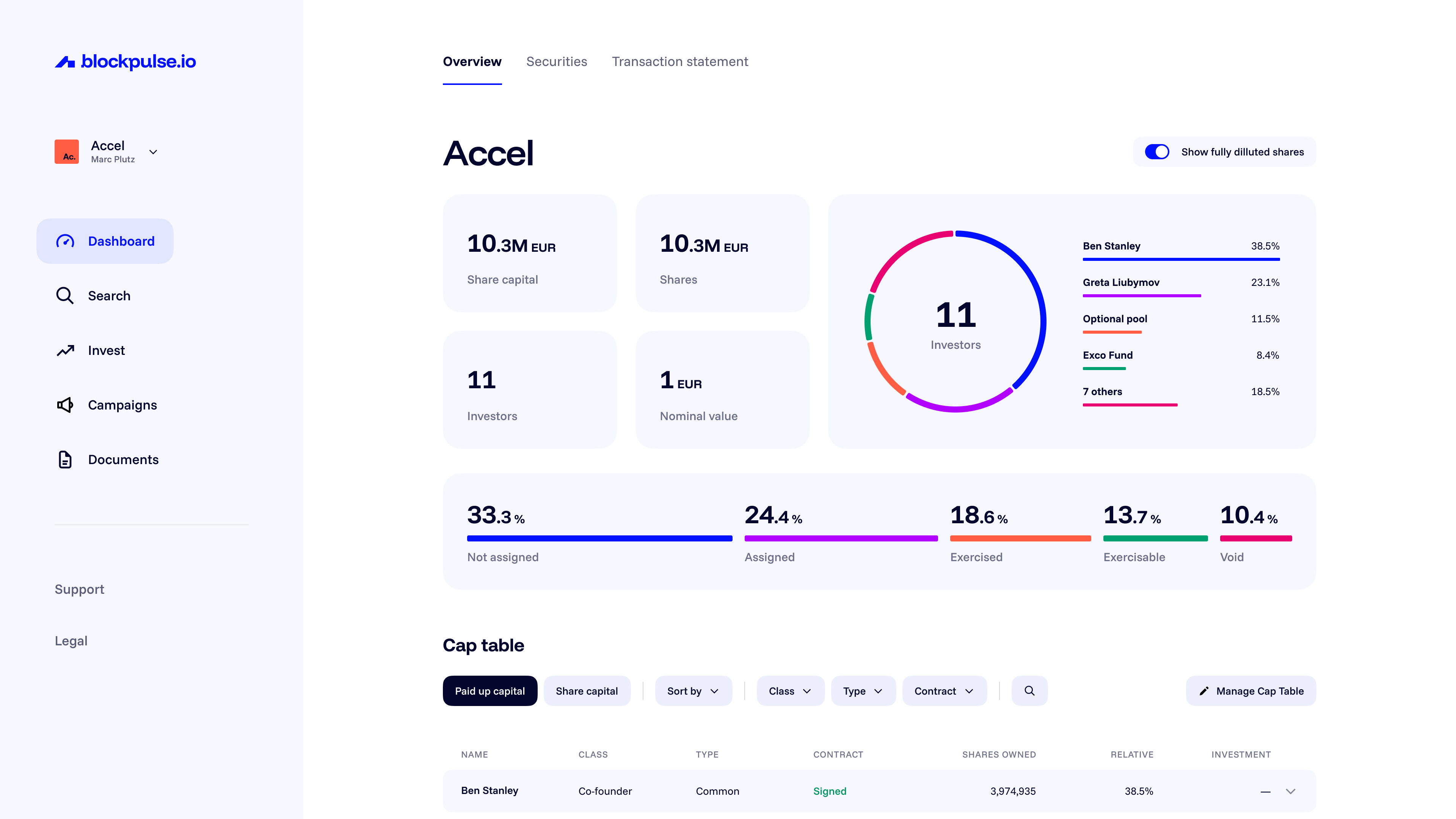This screenshot has height=819, width=1456.
Task: Open the Sort by dropdown
Action: point(693,691)
